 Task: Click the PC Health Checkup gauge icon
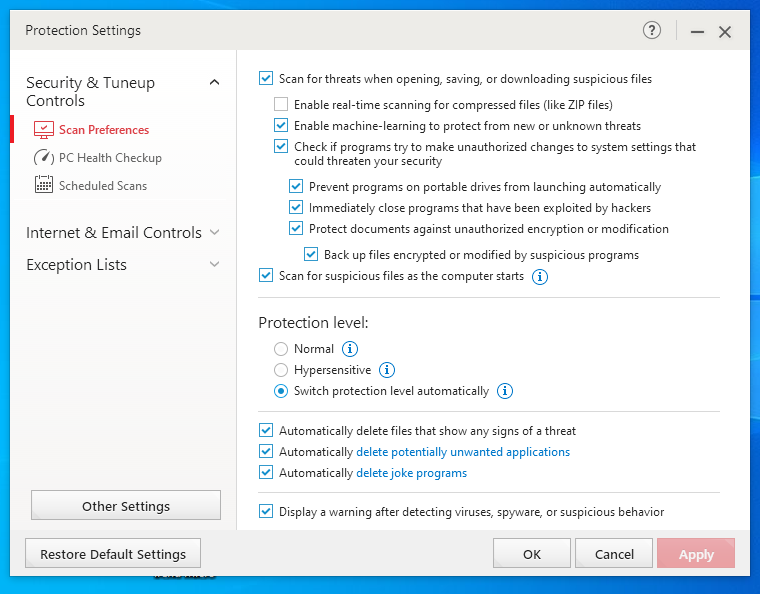(43, 158)
